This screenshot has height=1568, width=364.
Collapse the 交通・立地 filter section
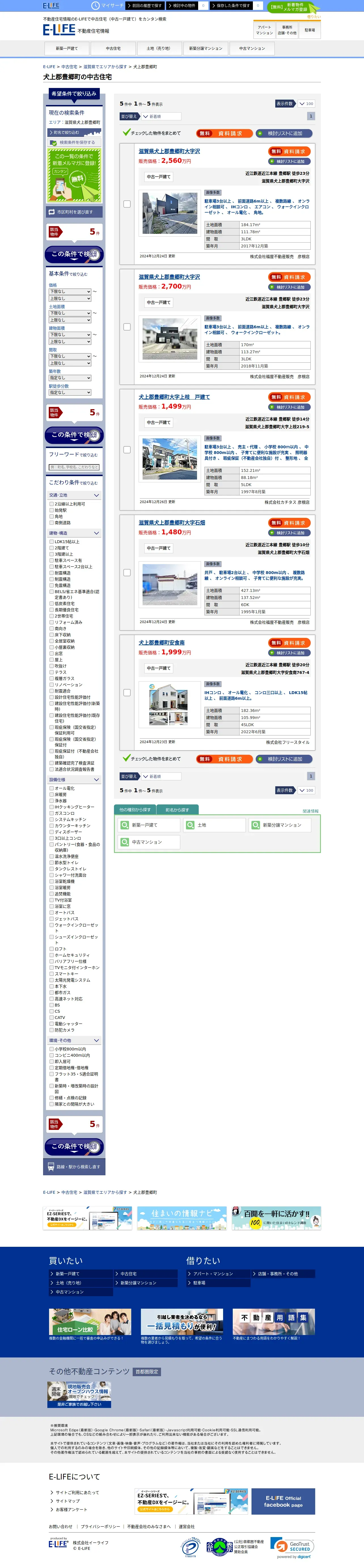[x=74, y=495]
